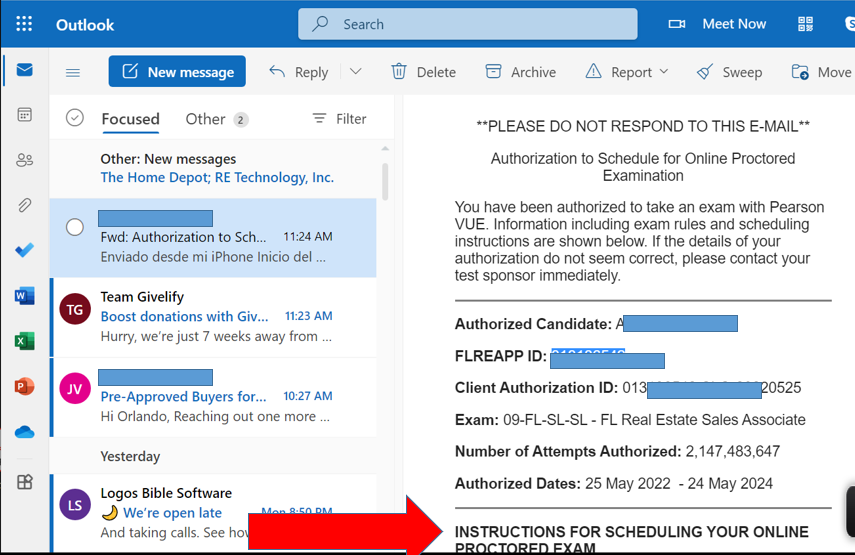Launch PowerPoint from the sidebar
Image resolution: width=855 pixels, height=555 pixels.
(x=25, y=386)
